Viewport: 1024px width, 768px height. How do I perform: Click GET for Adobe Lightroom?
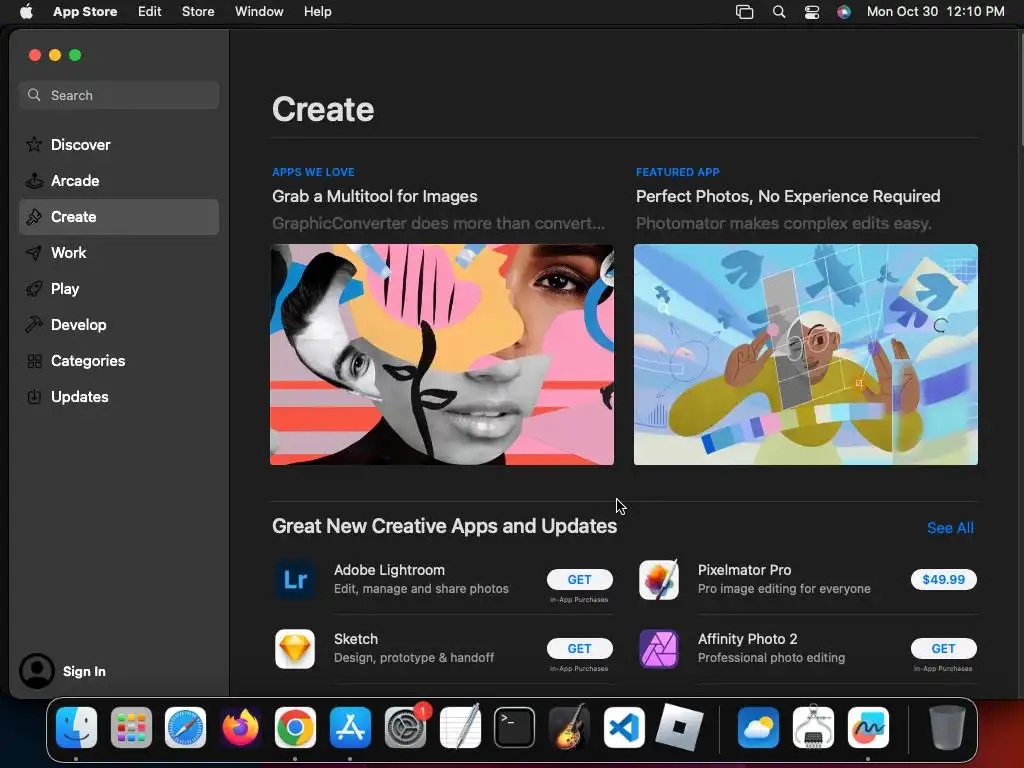(579, 579)
